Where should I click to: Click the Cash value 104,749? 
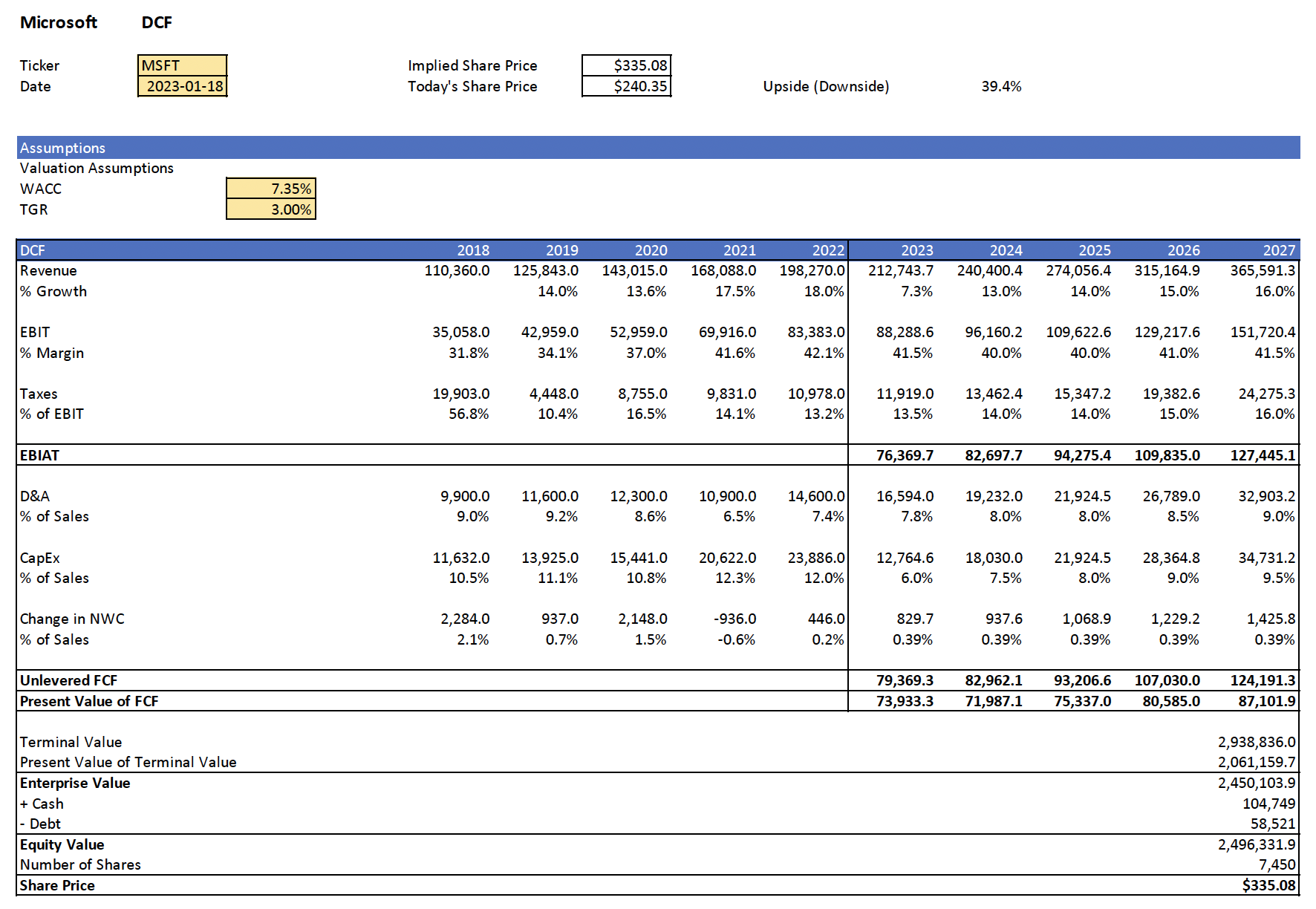1268,804
